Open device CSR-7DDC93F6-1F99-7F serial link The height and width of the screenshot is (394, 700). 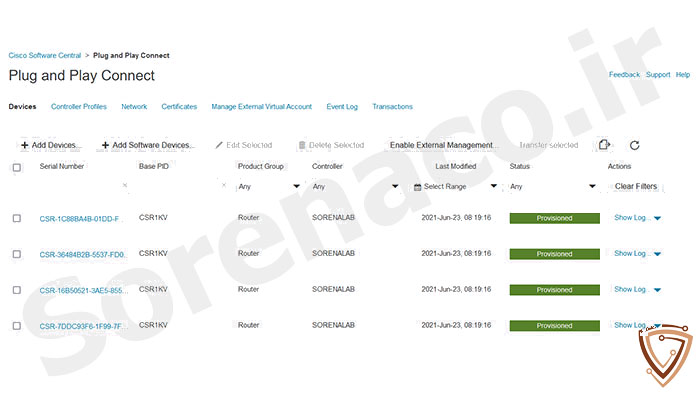pyautogui.click(x=83, y=326)
